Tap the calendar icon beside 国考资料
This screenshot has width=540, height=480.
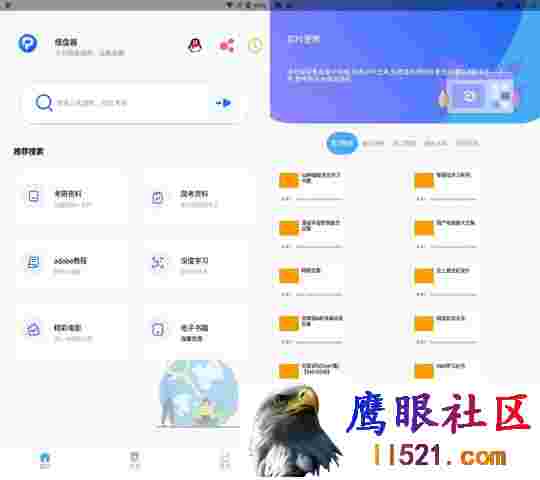click(158, 197)
